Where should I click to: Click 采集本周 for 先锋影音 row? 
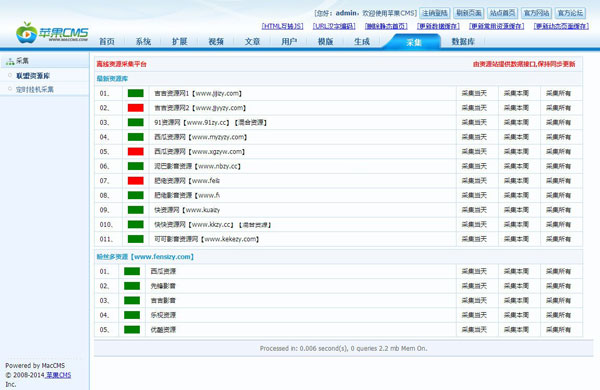516,286
